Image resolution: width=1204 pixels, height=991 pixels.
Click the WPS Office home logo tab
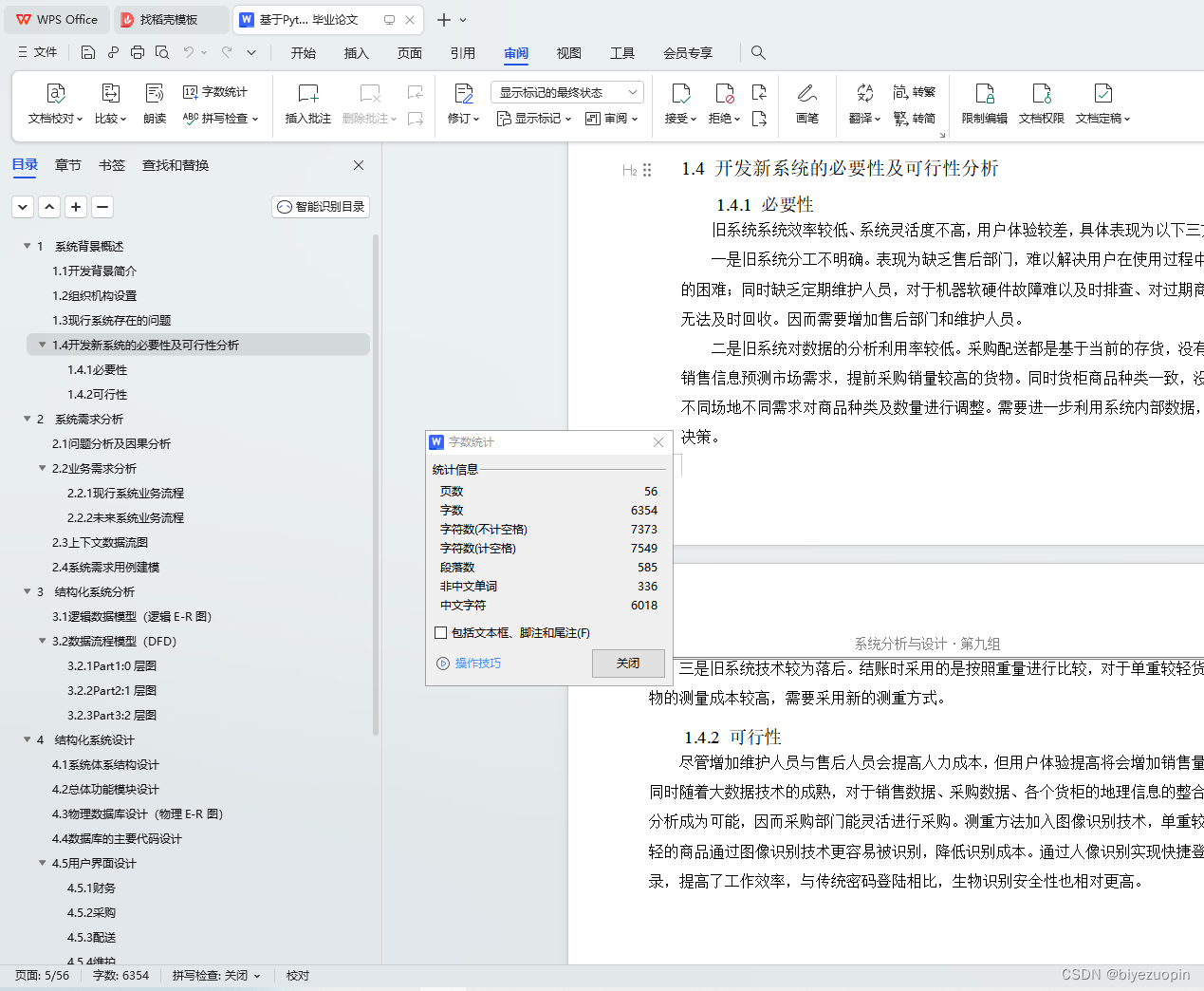tap(57, 19)
